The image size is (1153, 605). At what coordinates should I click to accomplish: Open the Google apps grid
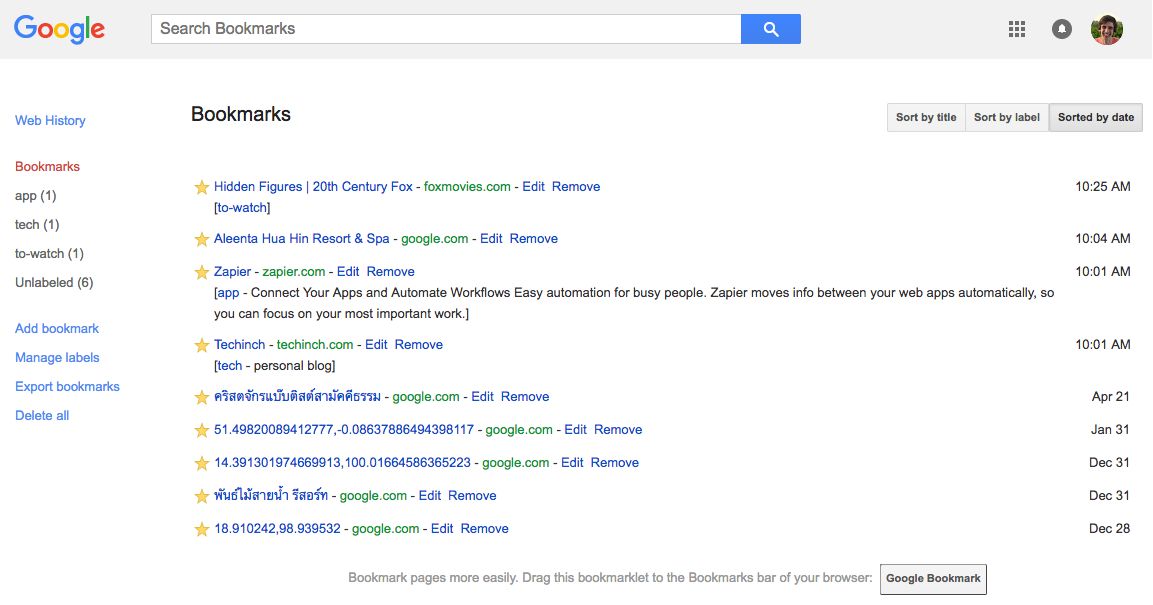tap(1017, 29)
